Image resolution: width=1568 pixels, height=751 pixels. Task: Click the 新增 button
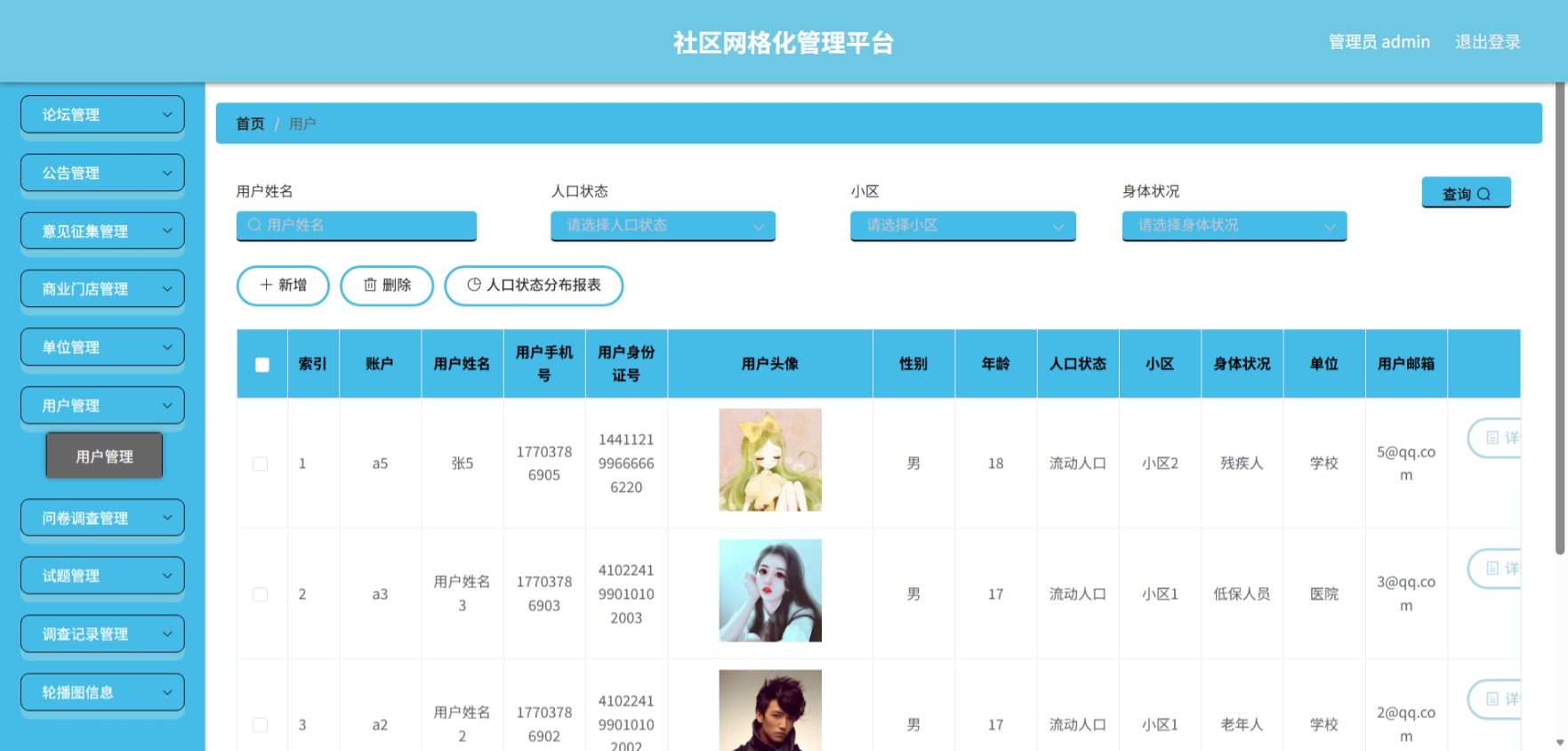(x=283, y=286)
